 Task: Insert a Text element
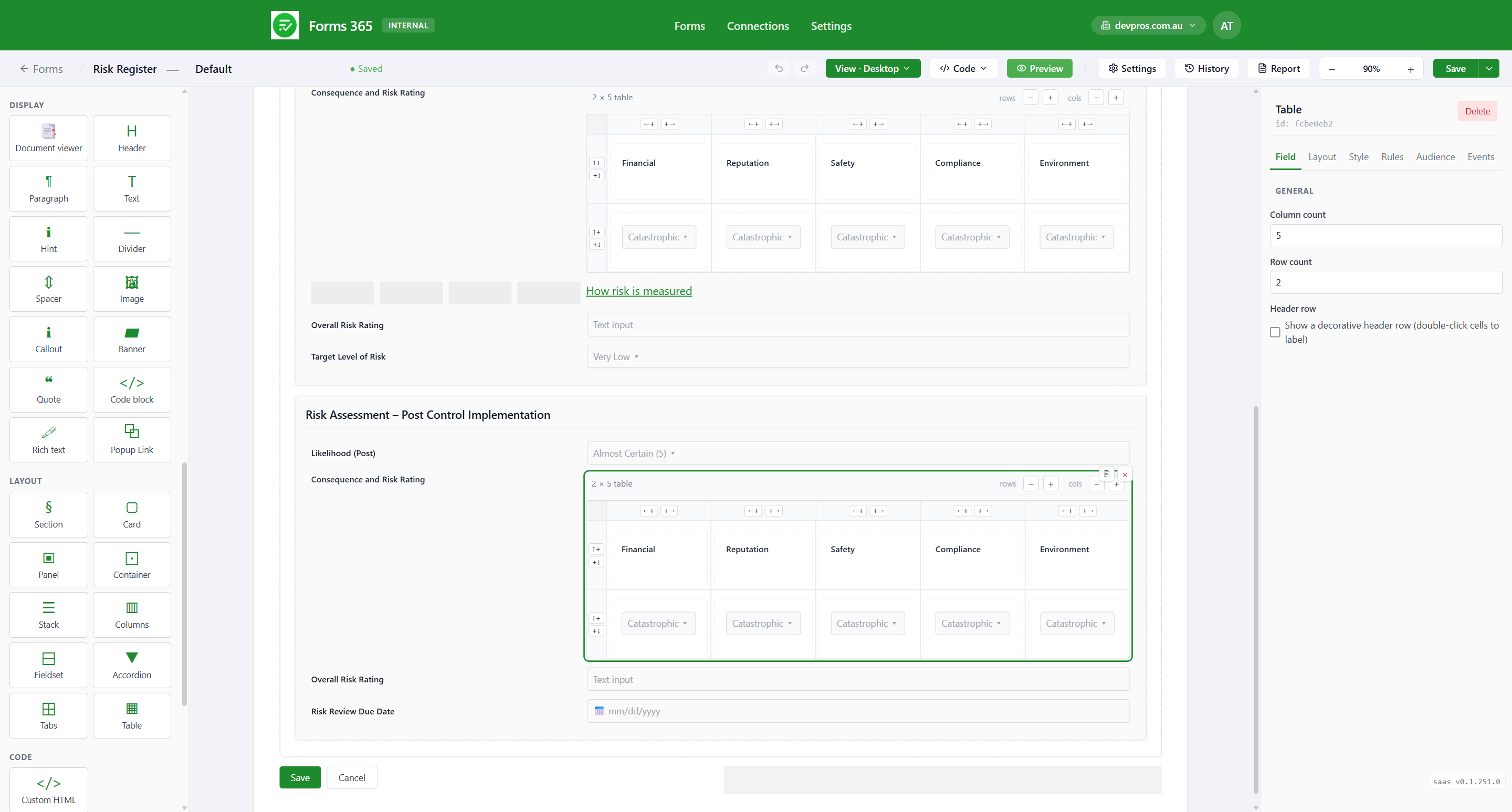131,188
